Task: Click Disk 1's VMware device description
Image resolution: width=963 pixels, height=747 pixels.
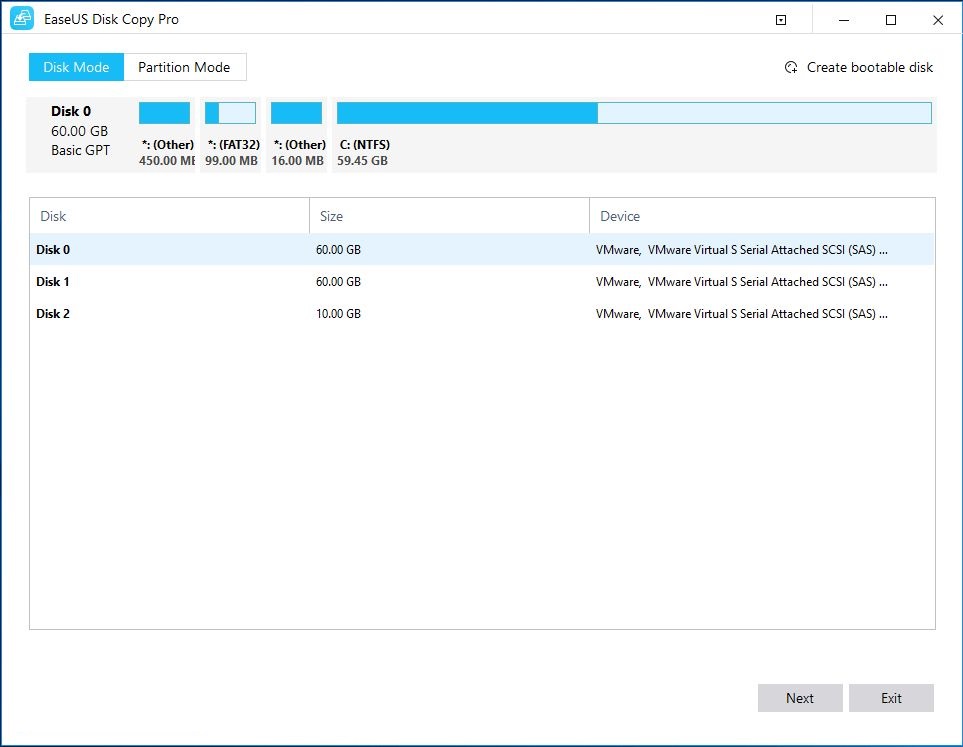Action: click(x=741, y=281)
